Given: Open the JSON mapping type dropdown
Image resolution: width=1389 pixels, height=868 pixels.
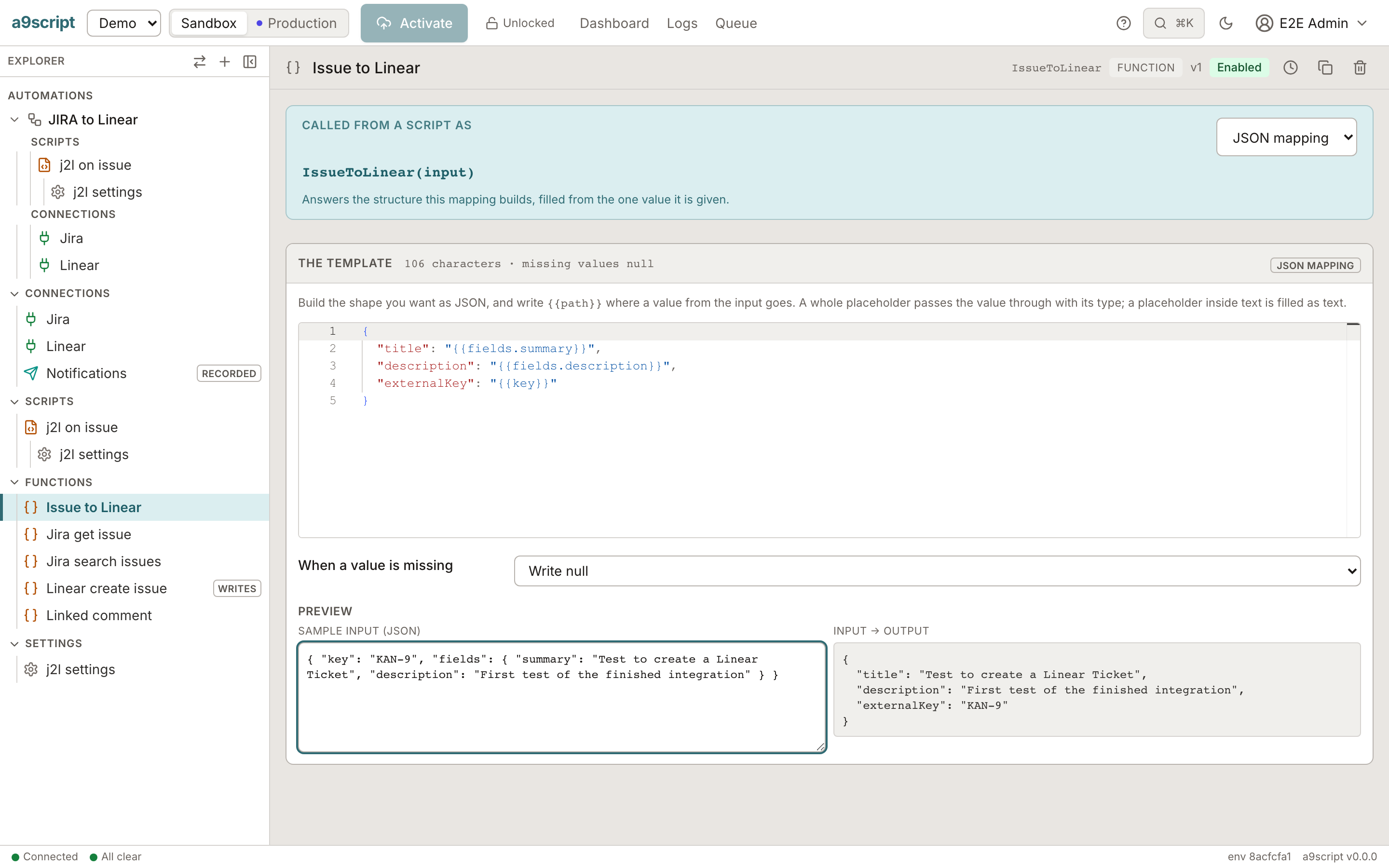Looking at the screenshot, I should 1286,137.
